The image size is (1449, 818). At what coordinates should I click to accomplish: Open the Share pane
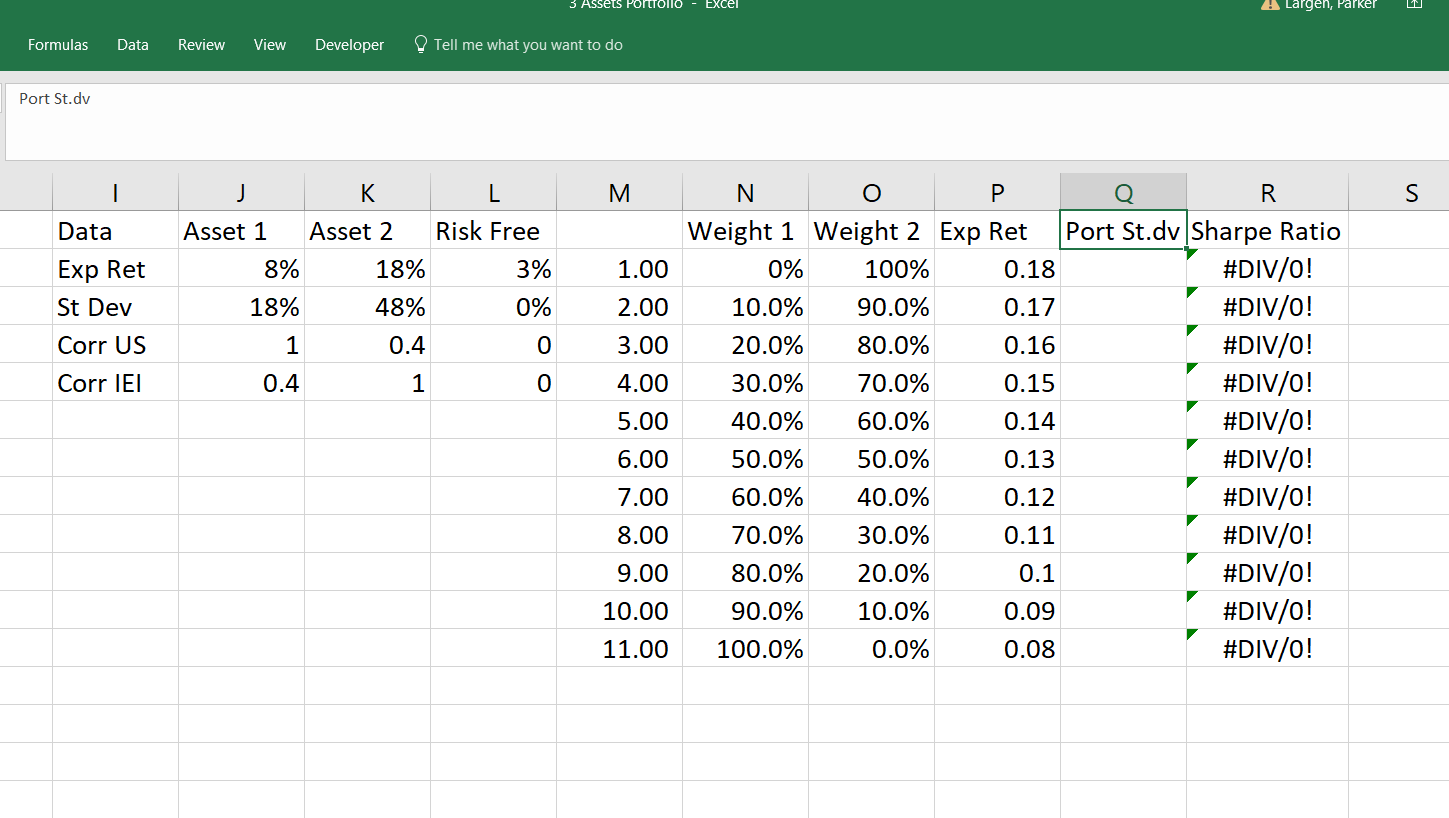[1414, 5]
